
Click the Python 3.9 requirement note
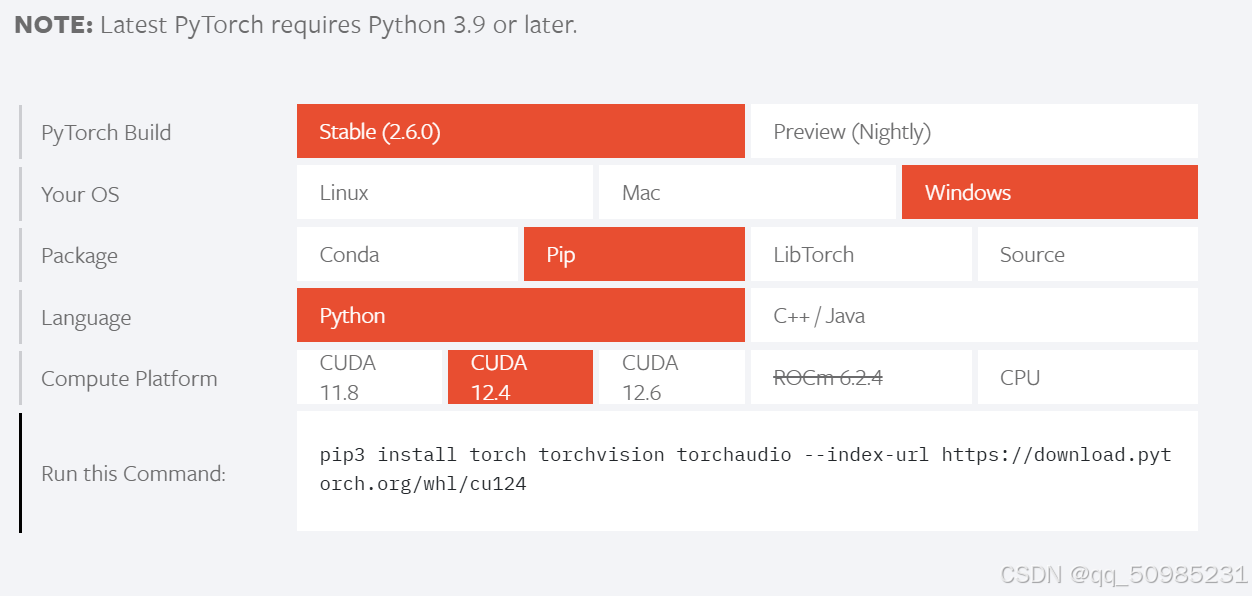coord(296,25)
